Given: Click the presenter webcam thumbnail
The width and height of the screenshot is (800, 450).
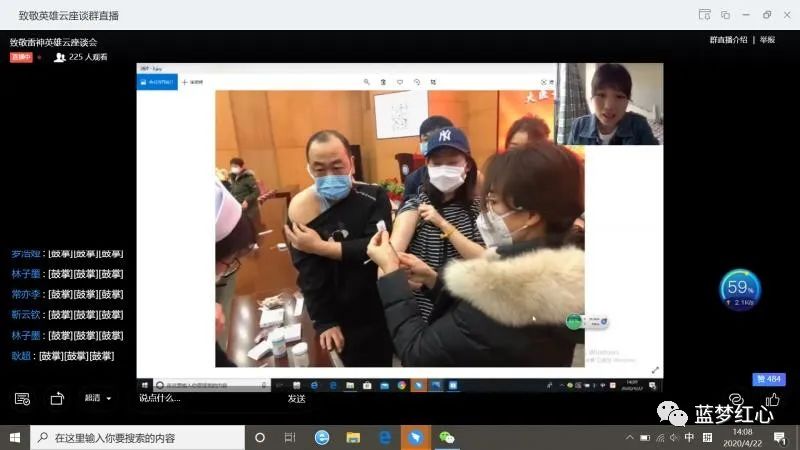Looking at the screenshot, I should pyautogui.click(x=608, y=104).
